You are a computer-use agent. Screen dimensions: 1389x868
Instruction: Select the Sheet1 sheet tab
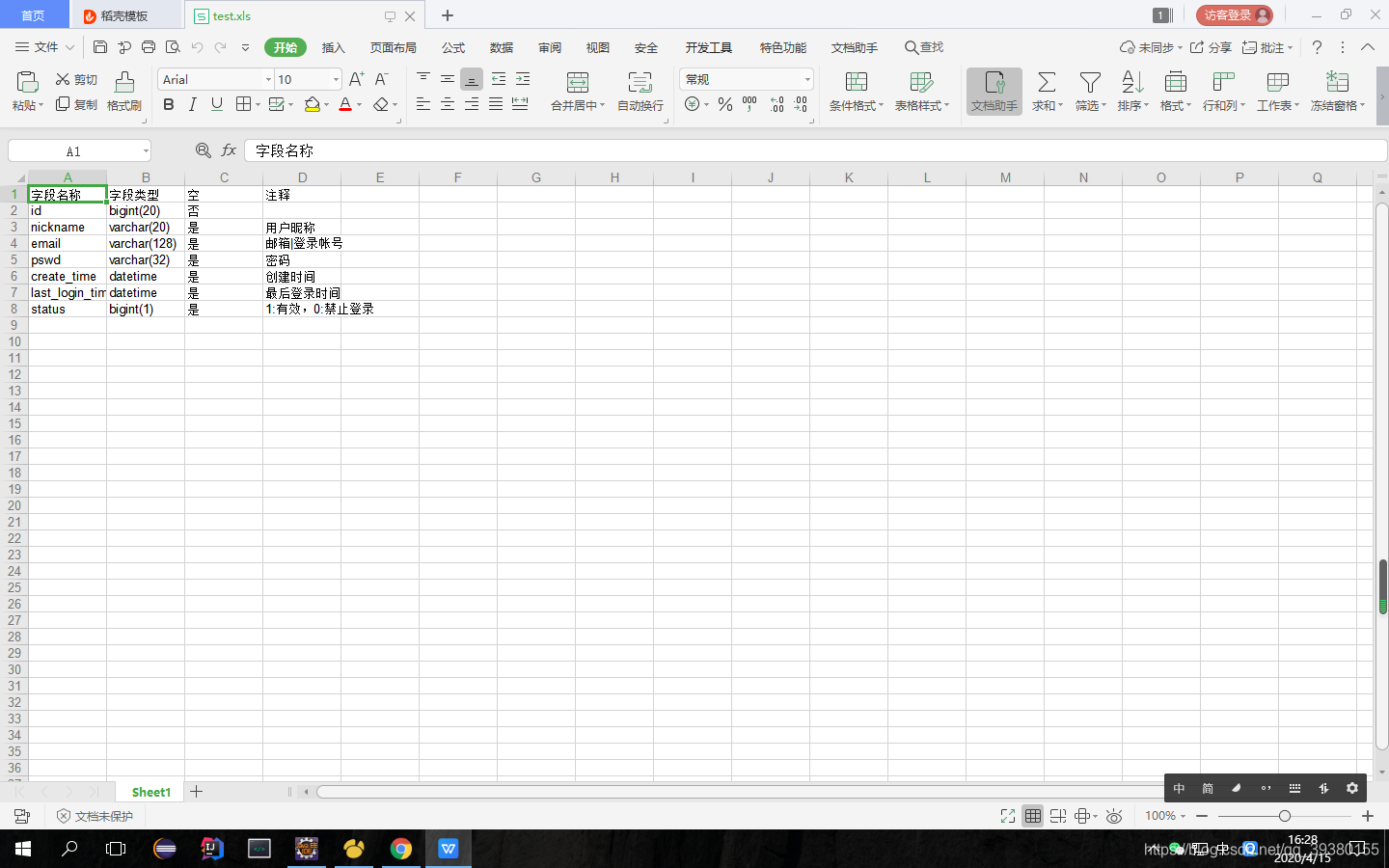click(x=151, y=792)
